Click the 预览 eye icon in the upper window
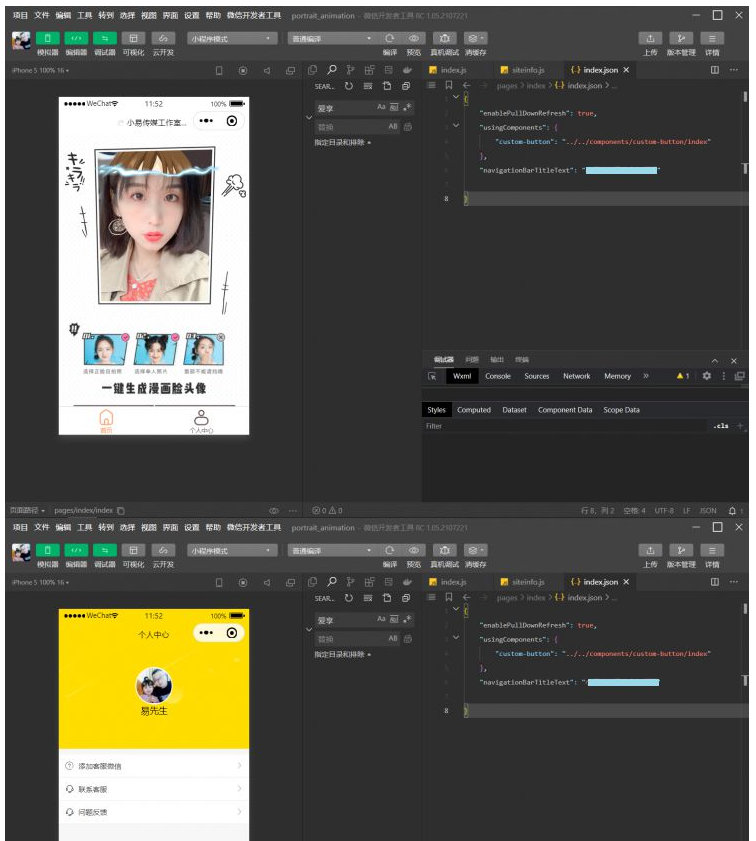 (x=413, y=38)
